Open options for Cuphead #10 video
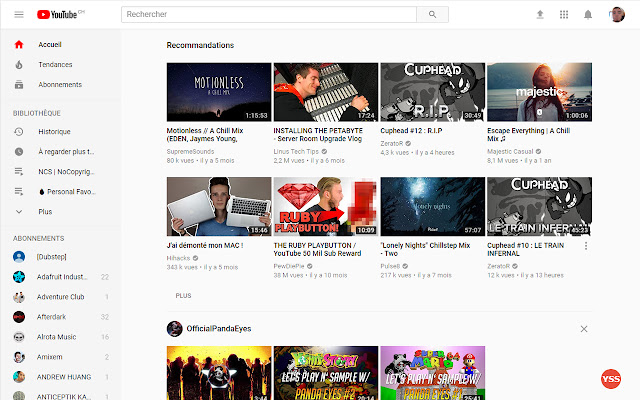 pos(586,246)
